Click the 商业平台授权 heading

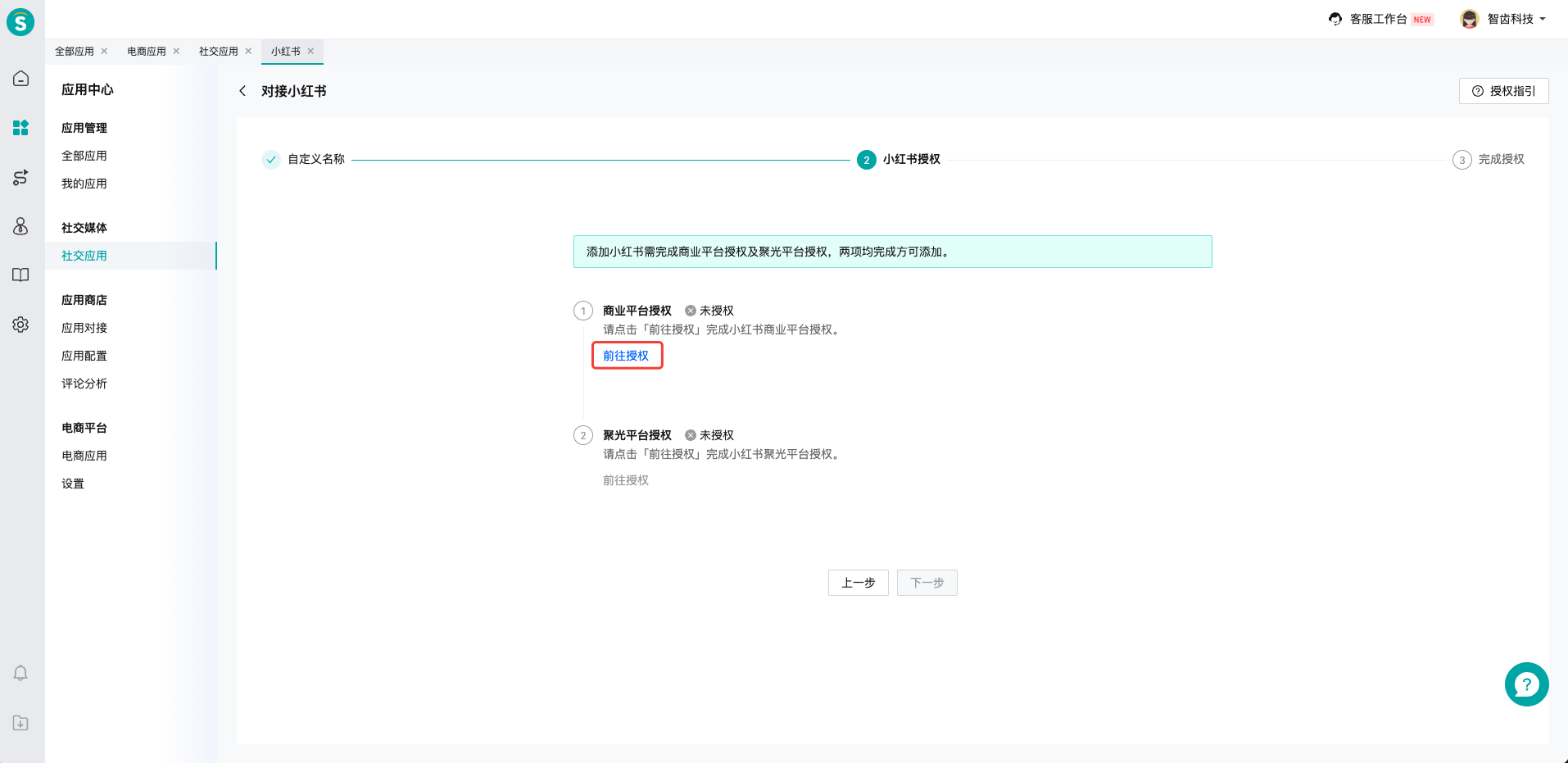coord(637,311)
